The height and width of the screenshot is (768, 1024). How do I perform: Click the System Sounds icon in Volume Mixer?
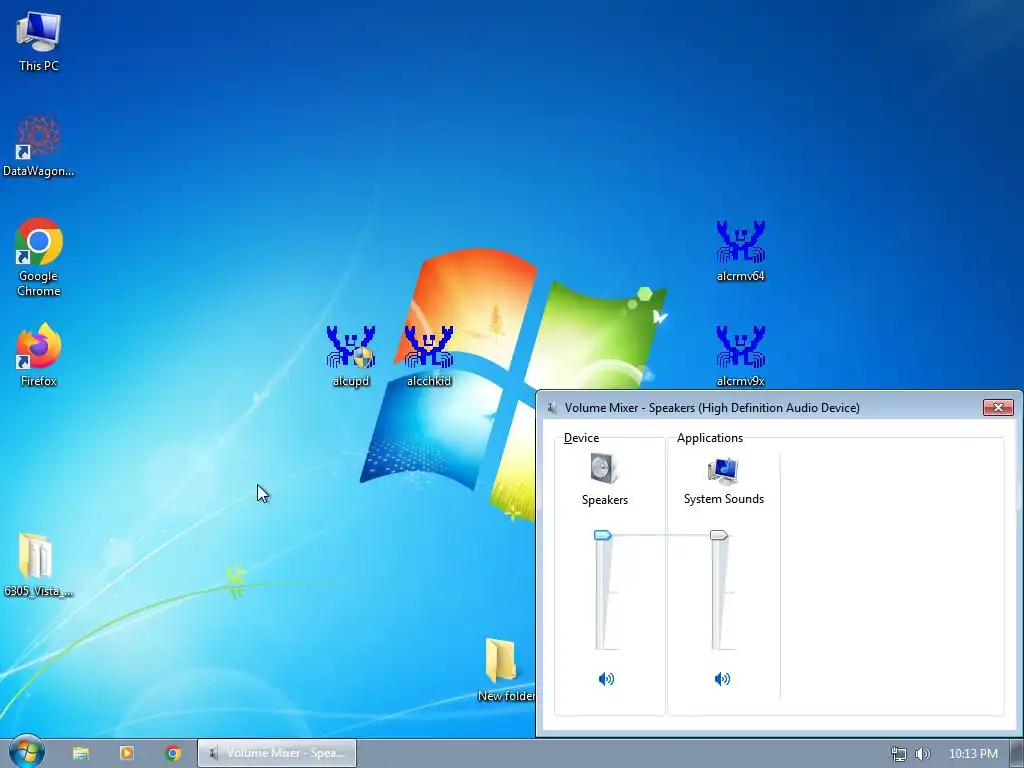(x=723, y=470)
